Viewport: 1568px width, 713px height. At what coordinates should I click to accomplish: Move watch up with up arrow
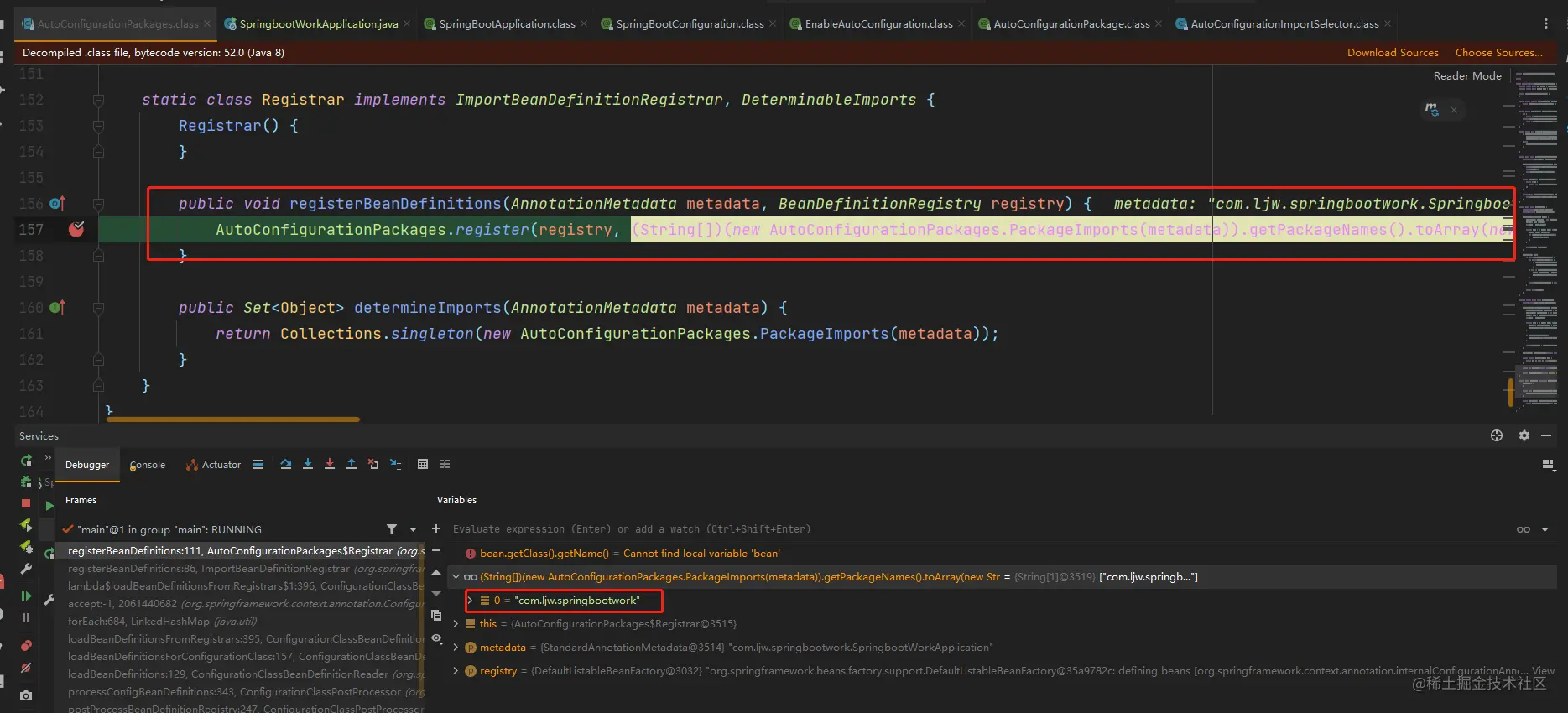tap(436, 572)
